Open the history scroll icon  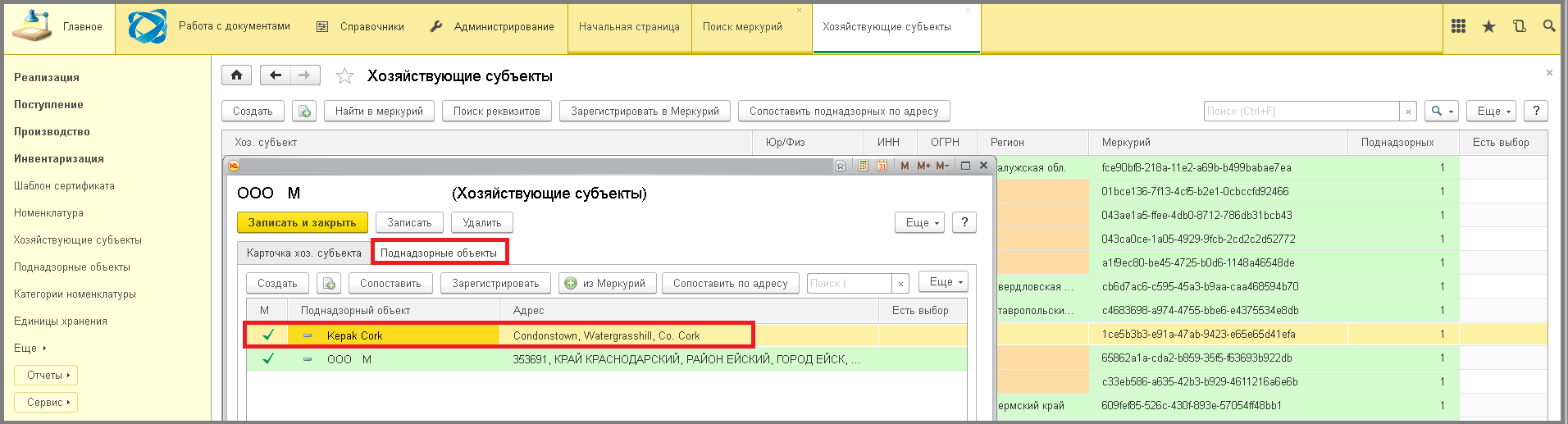click(x=1519, y=26)
